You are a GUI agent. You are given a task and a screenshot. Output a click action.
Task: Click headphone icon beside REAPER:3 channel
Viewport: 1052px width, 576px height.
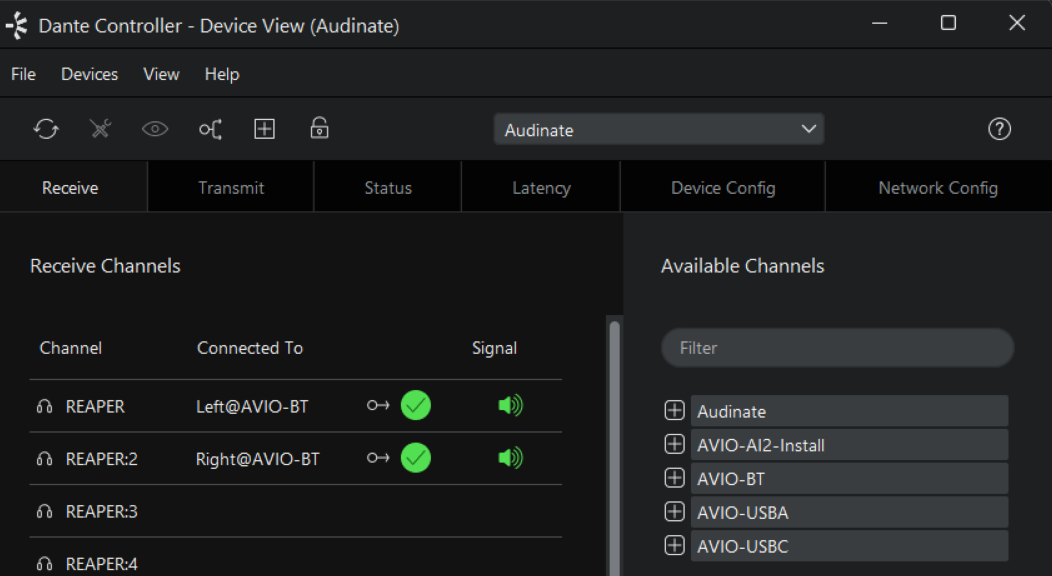(x=44, y=512)
